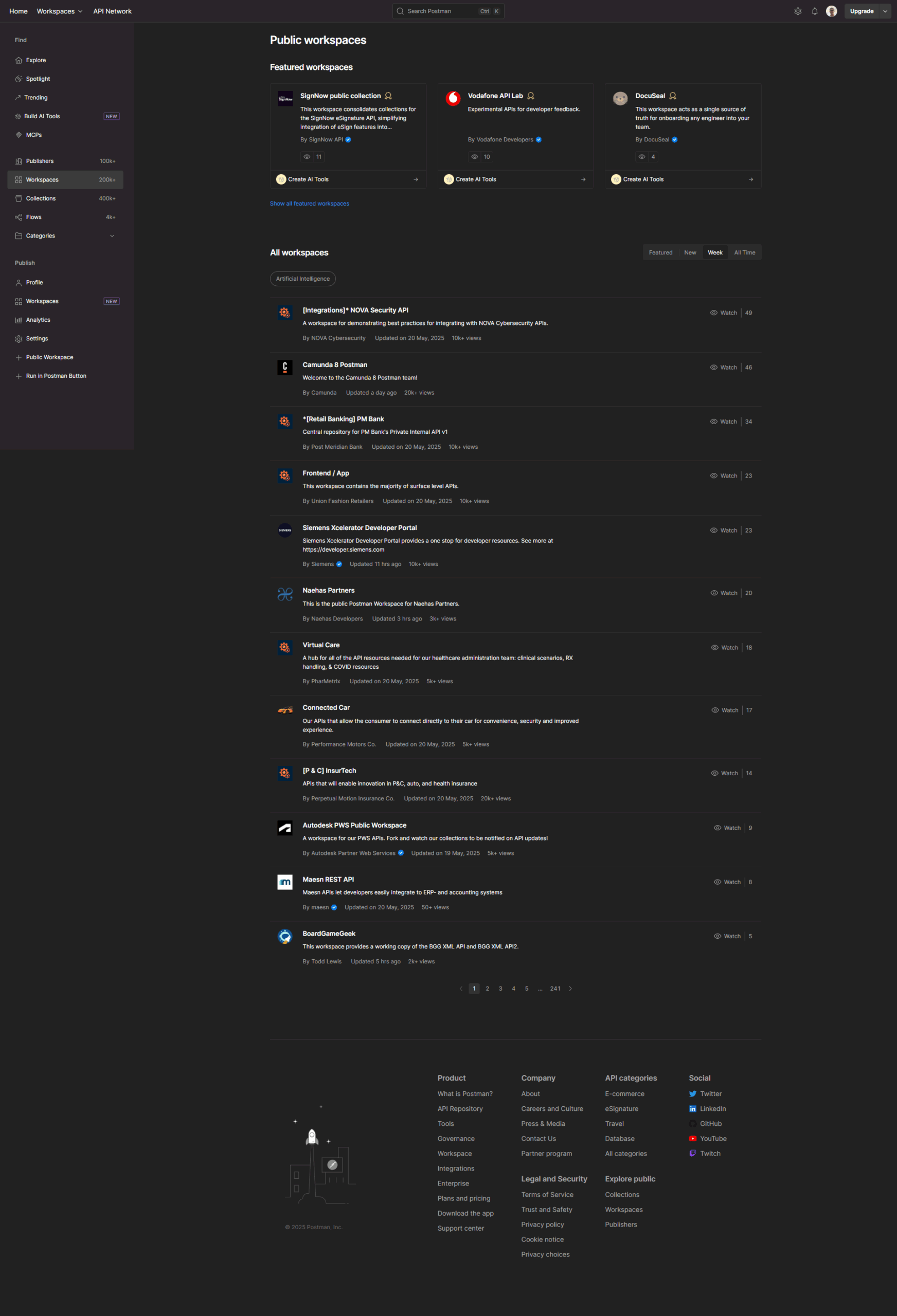Switch to the New tab
Image resolution: width=897 pixels, height=1316 pixels.
[x=690, y=252]
